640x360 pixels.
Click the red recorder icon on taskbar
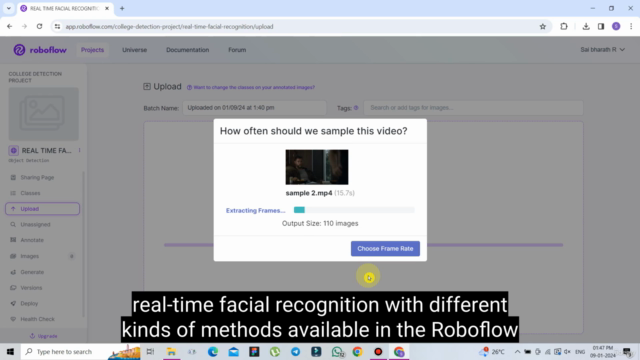(x=378, y=351)
